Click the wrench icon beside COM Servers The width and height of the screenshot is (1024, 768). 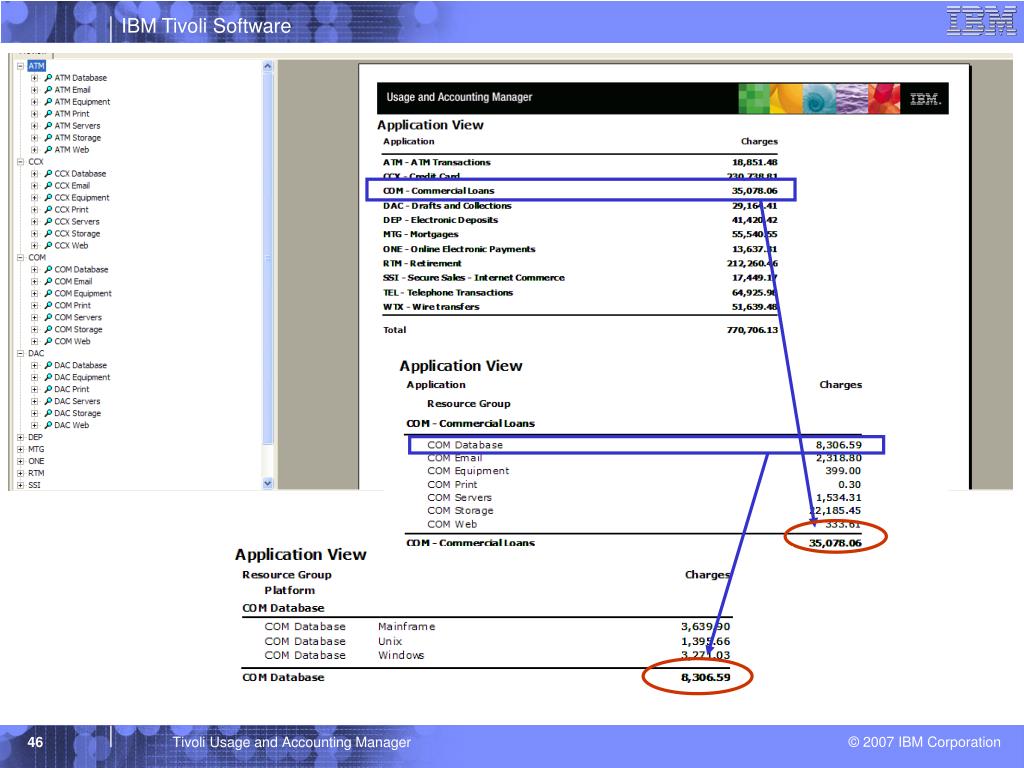click(x=48, y=317)
